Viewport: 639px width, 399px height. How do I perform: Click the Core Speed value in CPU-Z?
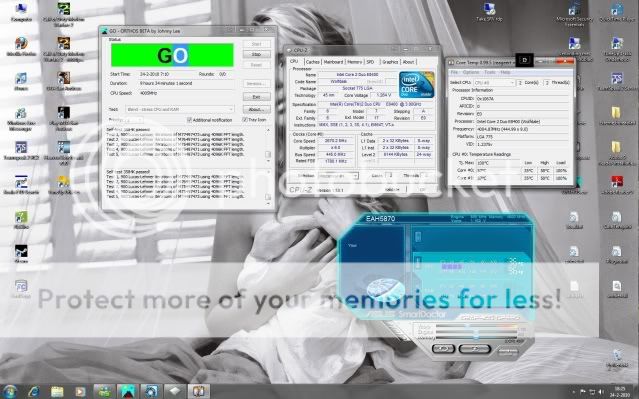tap(336, 141)
